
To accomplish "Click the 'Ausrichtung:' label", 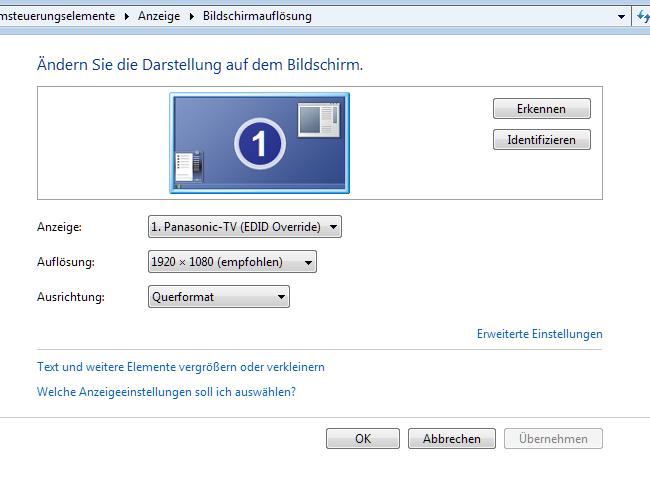I will point(70,297).
